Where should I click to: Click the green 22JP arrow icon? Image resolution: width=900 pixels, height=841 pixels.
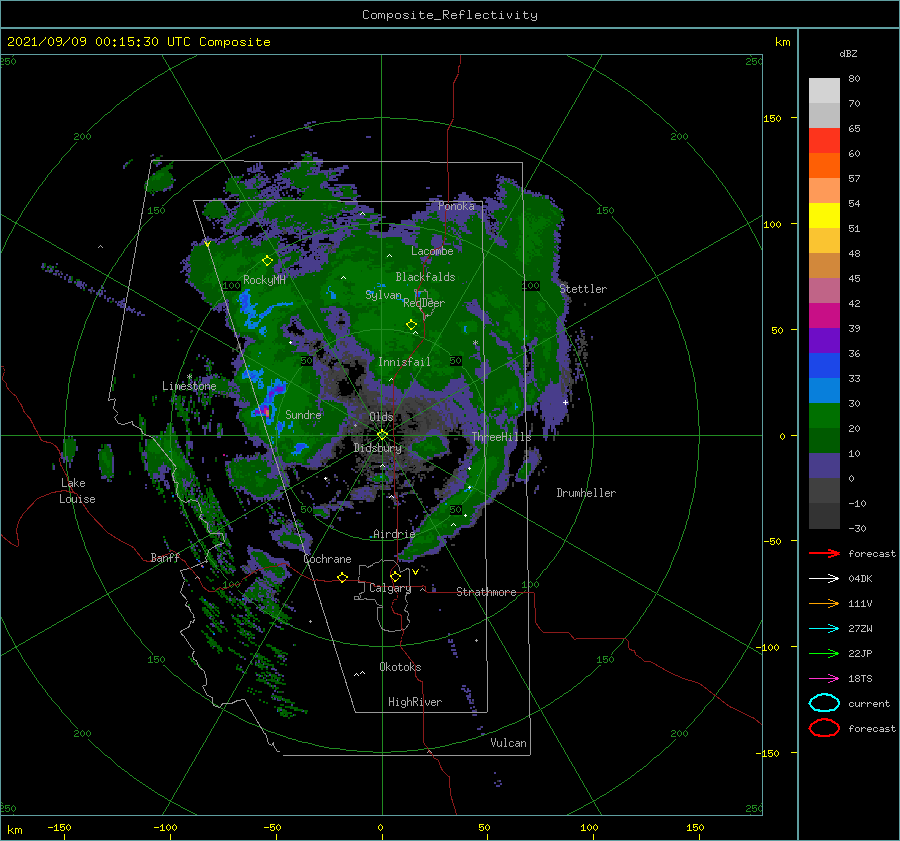(824, 653)
